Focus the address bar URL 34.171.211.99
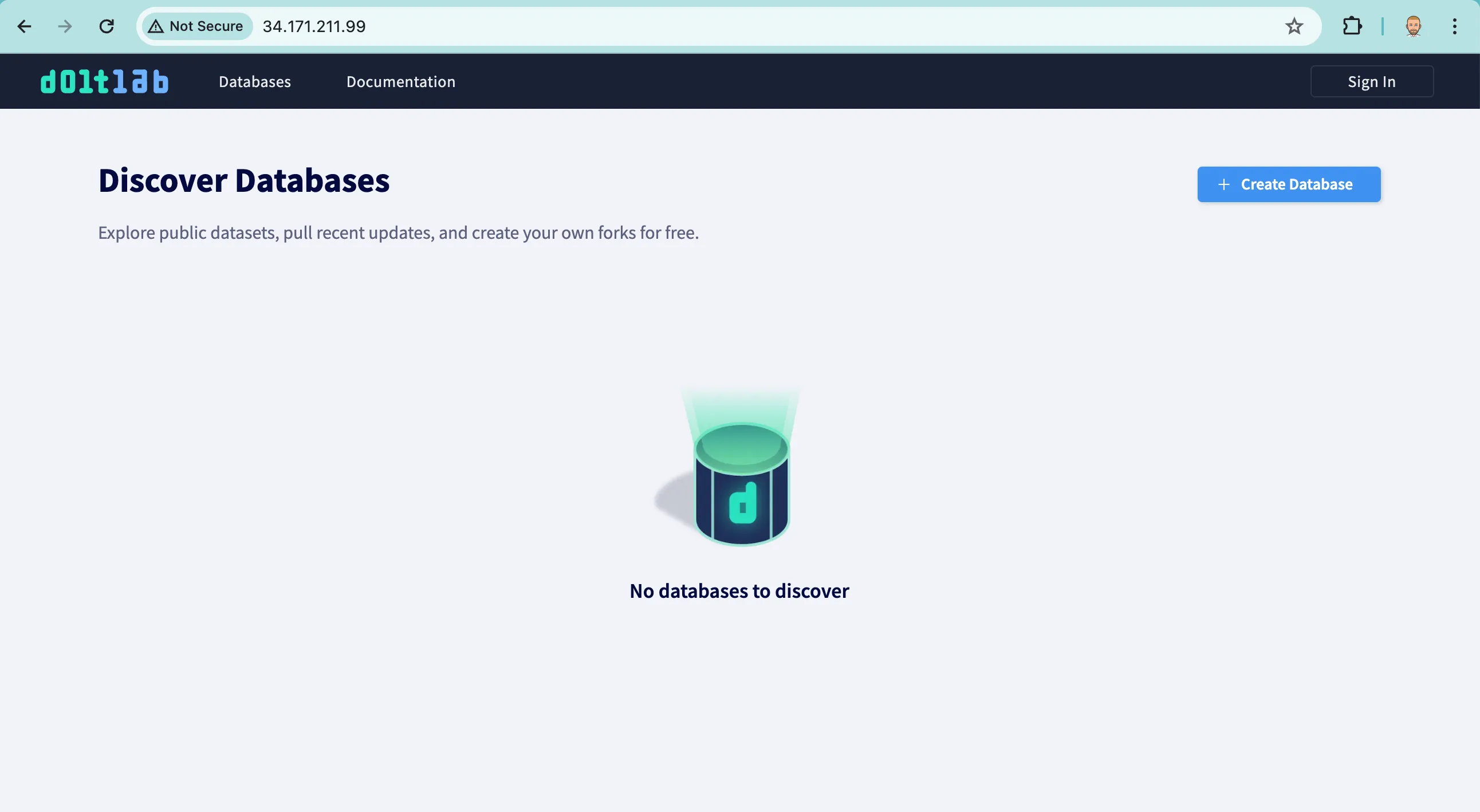 point(314,26)
